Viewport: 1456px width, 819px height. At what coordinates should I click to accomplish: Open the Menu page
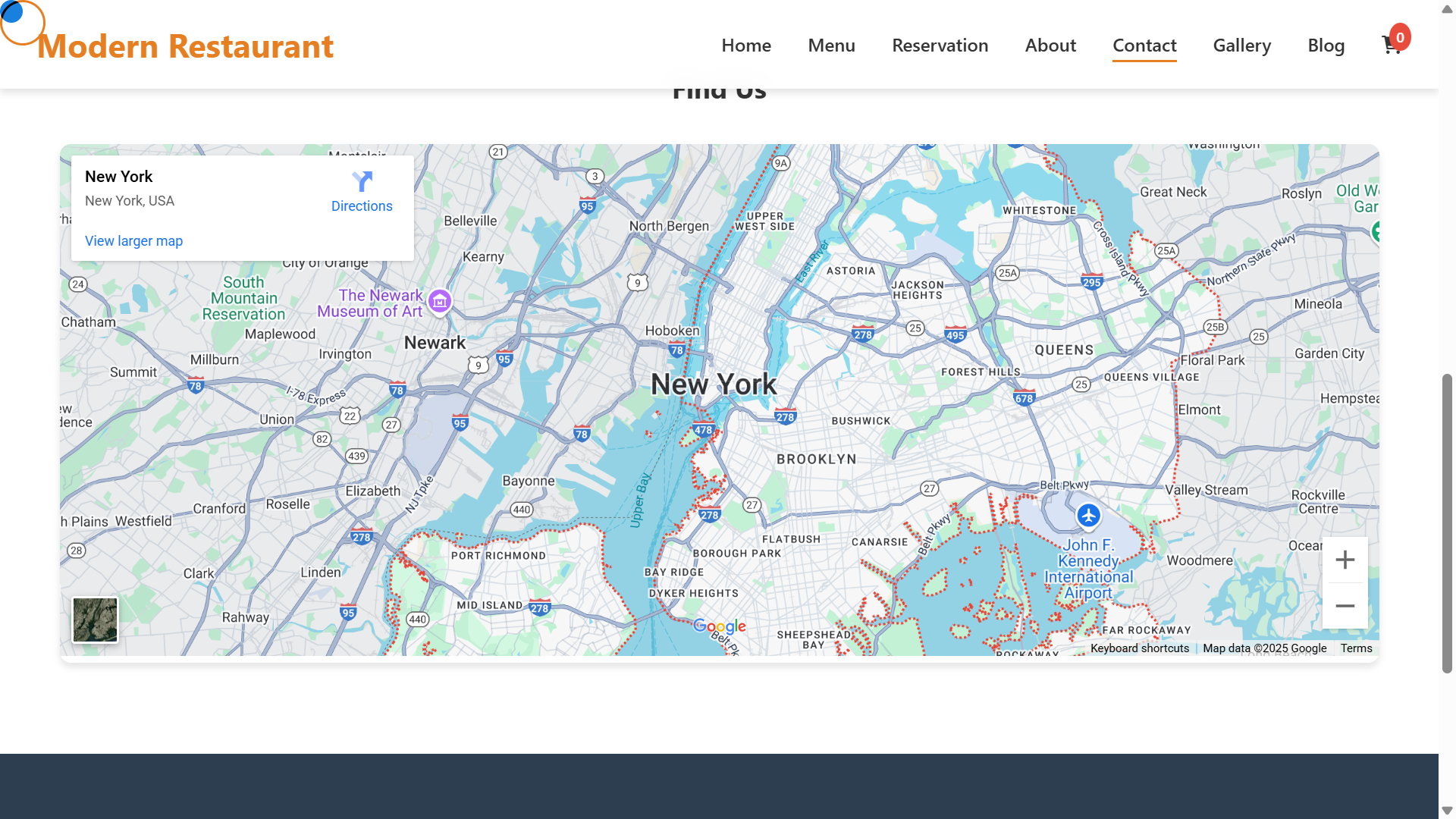pos(831,45)
